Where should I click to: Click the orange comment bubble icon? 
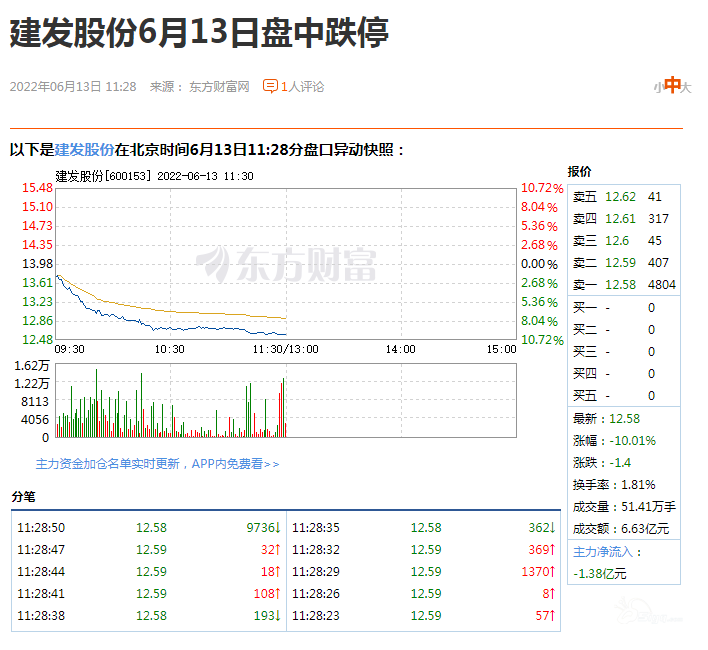270,86
